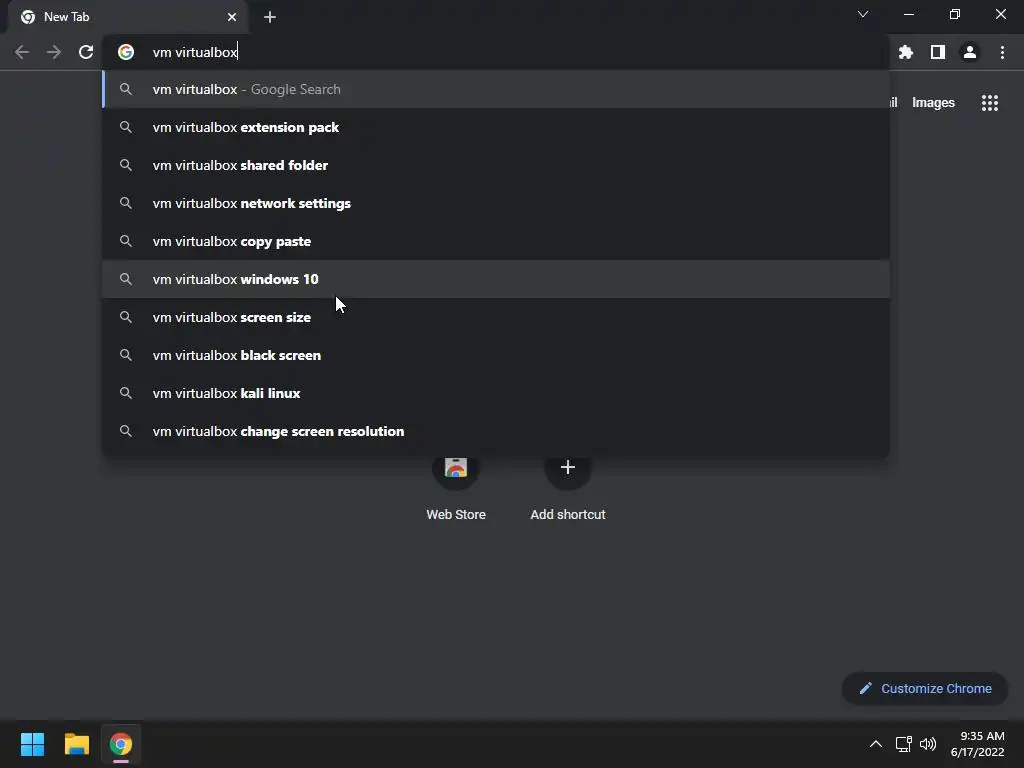Open the tab search dropdown arrow
Viewport: 1024px width, 768px height.
click(x=863, y=15)
